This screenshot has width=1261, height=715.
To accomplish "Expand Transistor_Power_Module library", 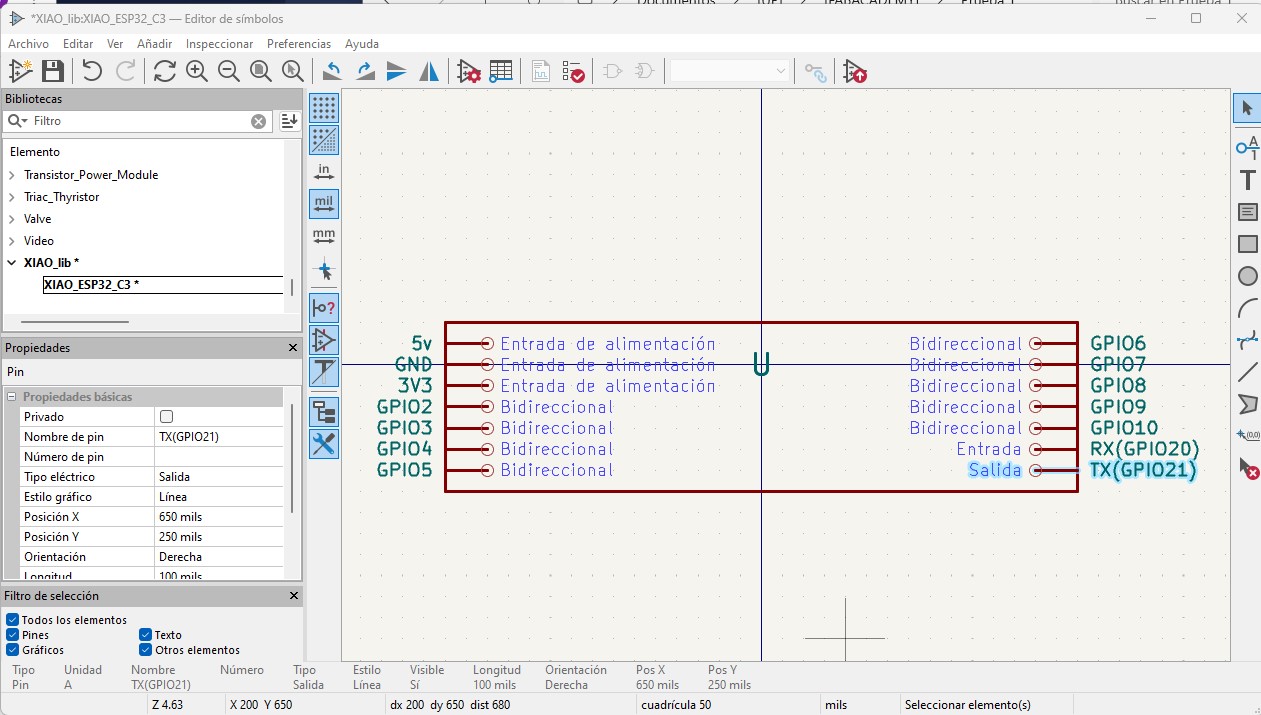I will click(x=12, y=175).
